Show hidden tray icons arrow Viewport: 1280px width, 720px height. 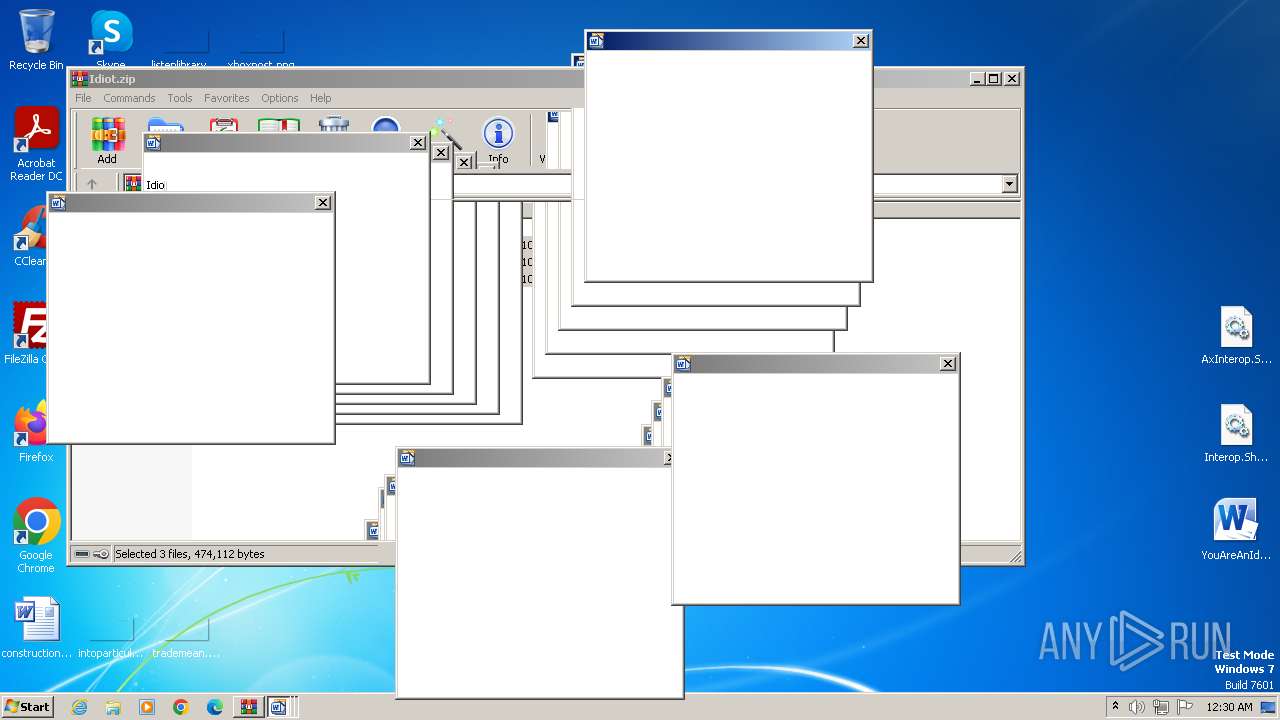pos(1116,707)
